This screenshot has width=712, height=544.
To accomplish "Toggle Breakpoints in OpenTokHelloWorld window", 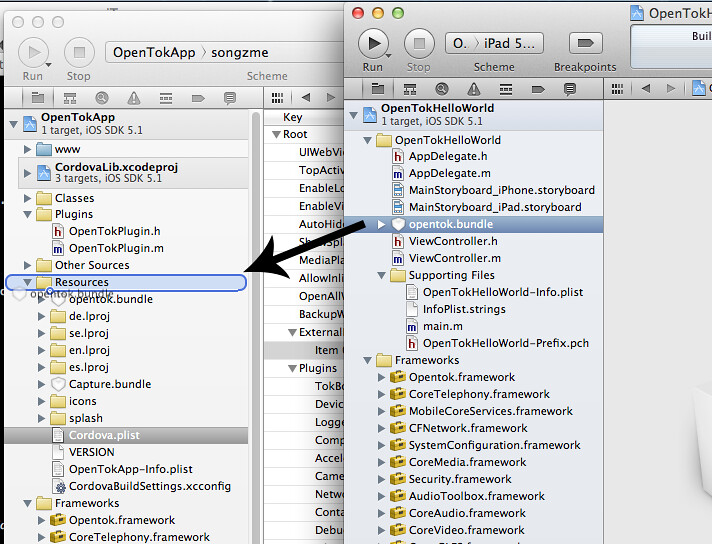I will 585,43.
